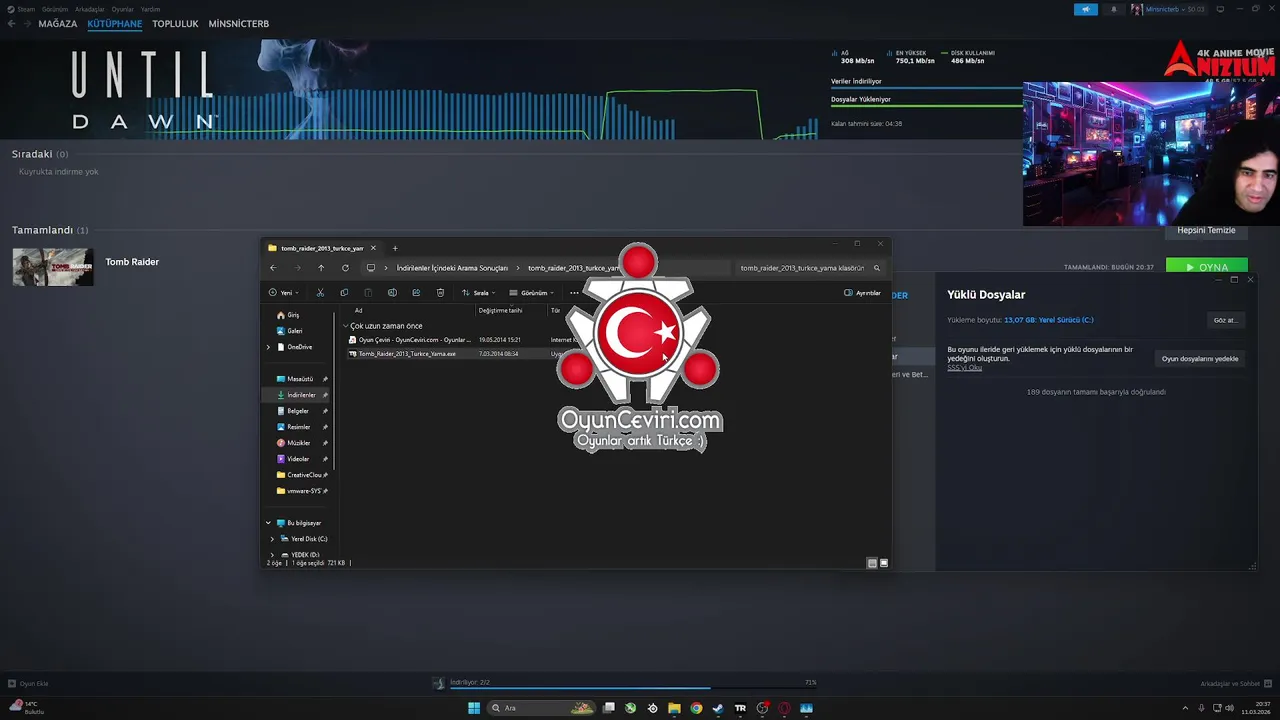The height and width of the screenshot is (720, 1280).
Task: Click the Steam Oyun Ekle plus icon
Action: (x=12, y=684)
